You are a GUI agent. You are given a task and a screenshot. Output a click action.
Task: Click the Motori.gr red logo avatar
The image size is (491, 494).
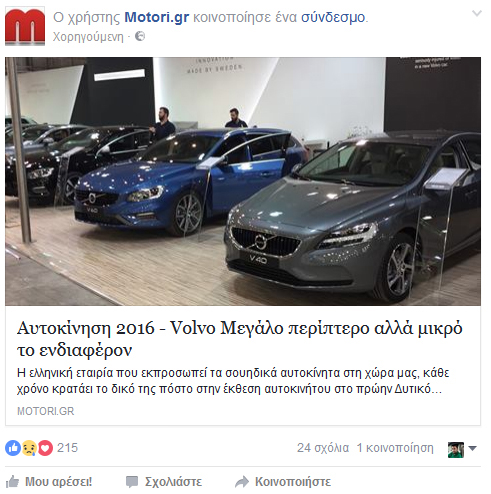[25, 26]
